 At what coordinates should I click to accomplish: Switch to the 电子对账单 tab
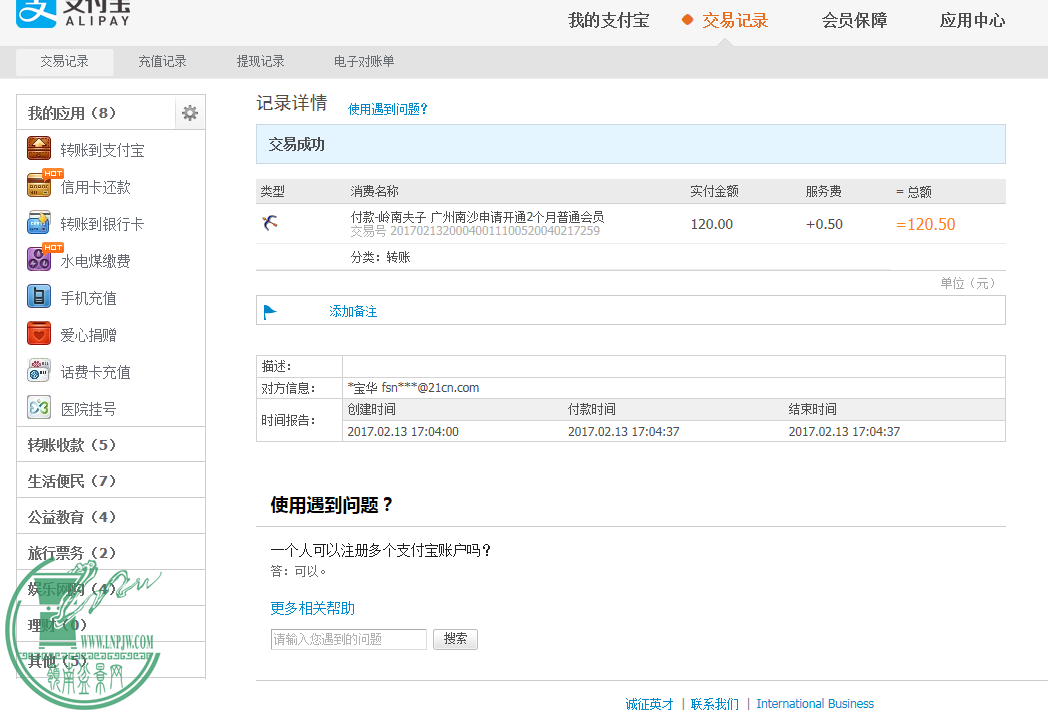coord(364,61)
